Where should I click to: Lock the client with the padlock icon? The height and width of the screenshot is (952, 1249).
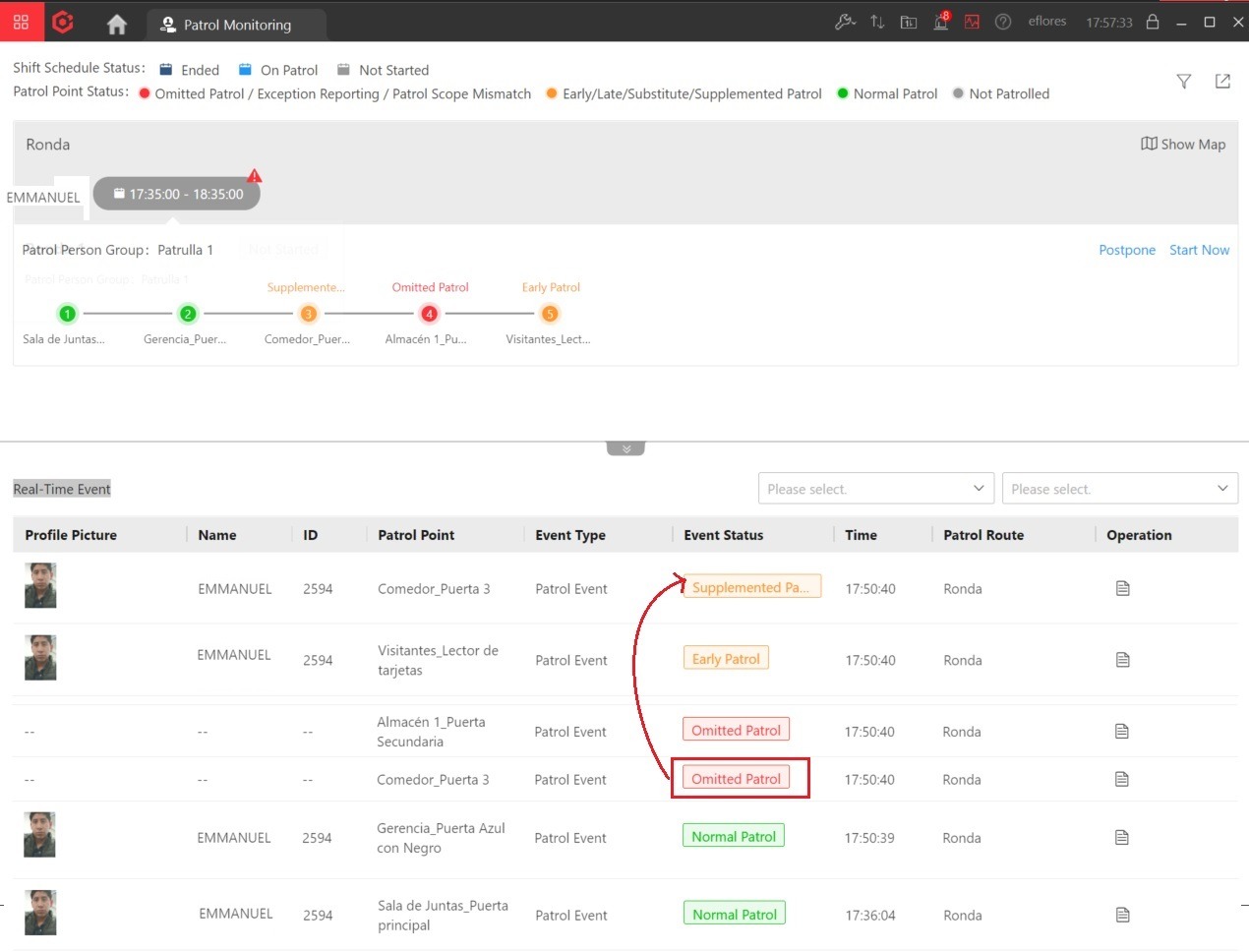point(1153,22)
